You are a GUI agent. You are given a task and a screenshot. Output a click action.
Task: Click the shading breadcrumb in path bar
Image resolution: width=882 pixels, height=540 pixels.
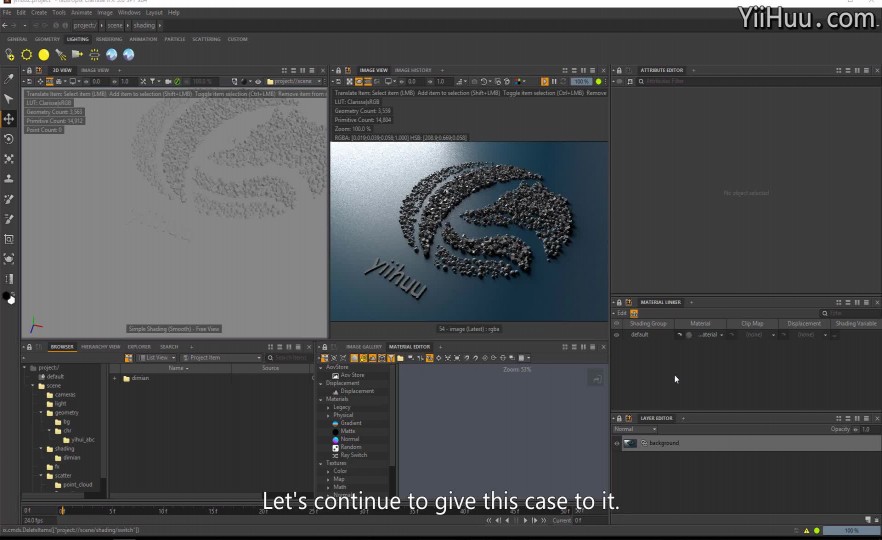point(144,25)
